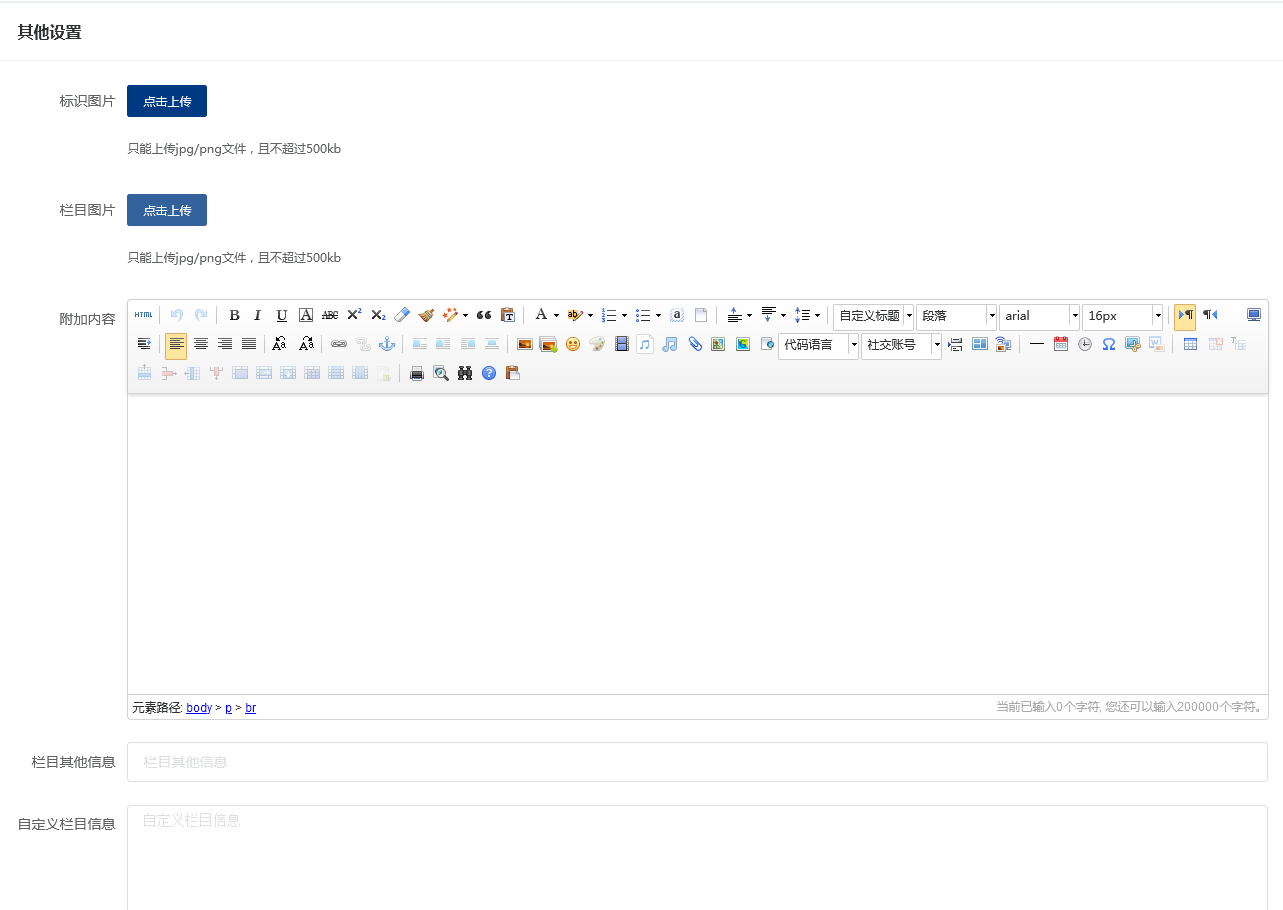Image resolution: width=1283 pixels, height=910 pixels.
Task: Open preview with magnifier page icon
Action: tap(441, 373)
